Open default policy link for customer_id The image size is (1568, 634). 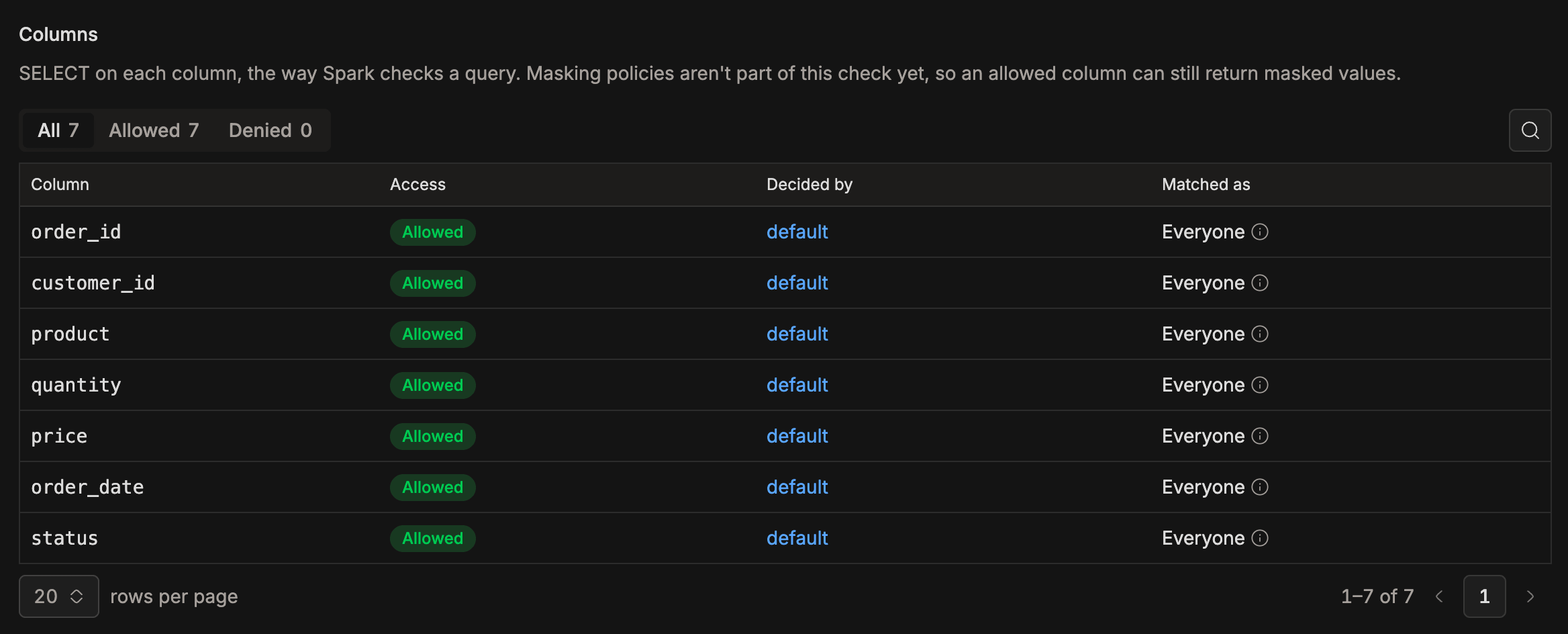coord(797,283)
